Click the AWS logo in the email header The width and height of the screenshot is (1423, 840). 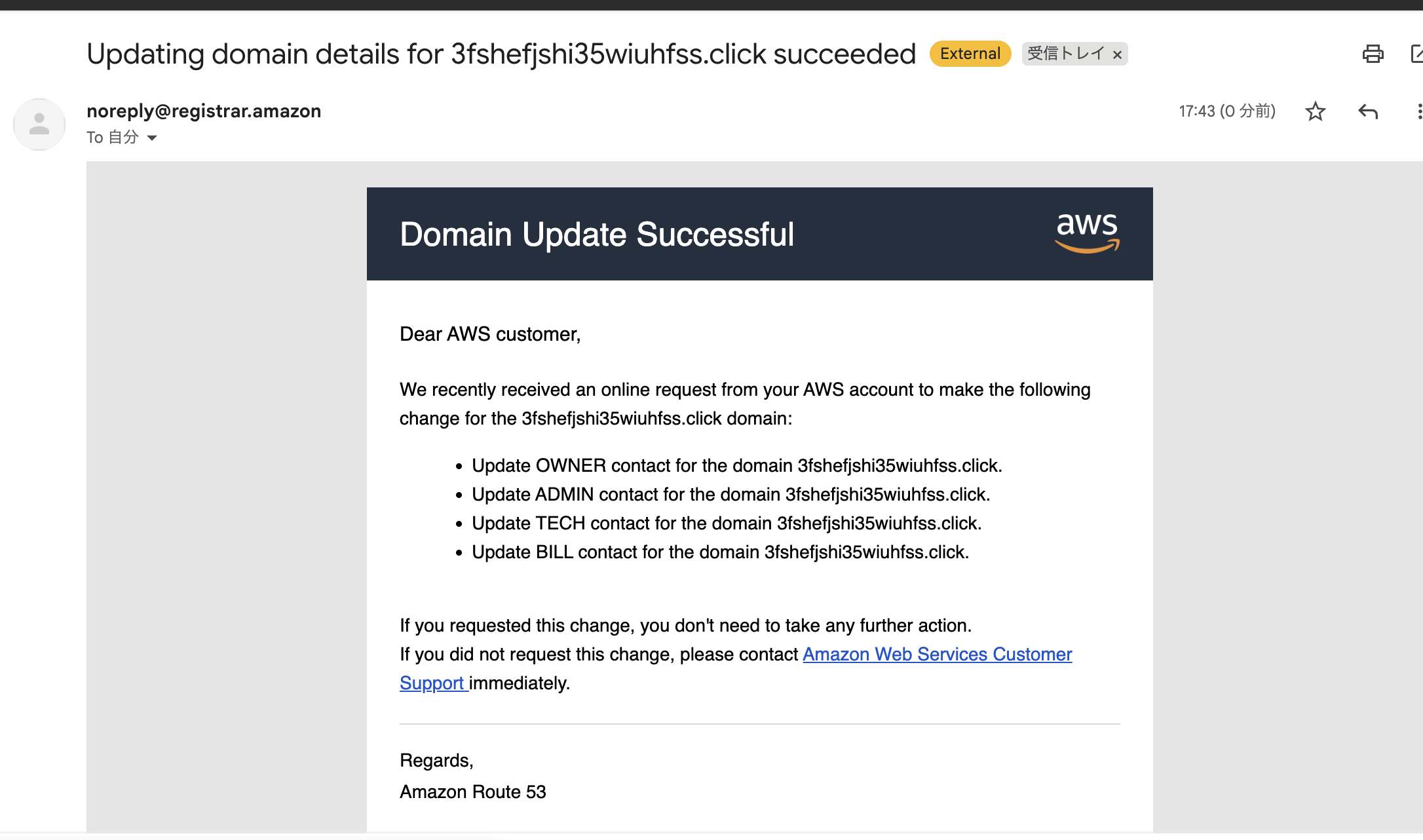tap(1088, 233)
